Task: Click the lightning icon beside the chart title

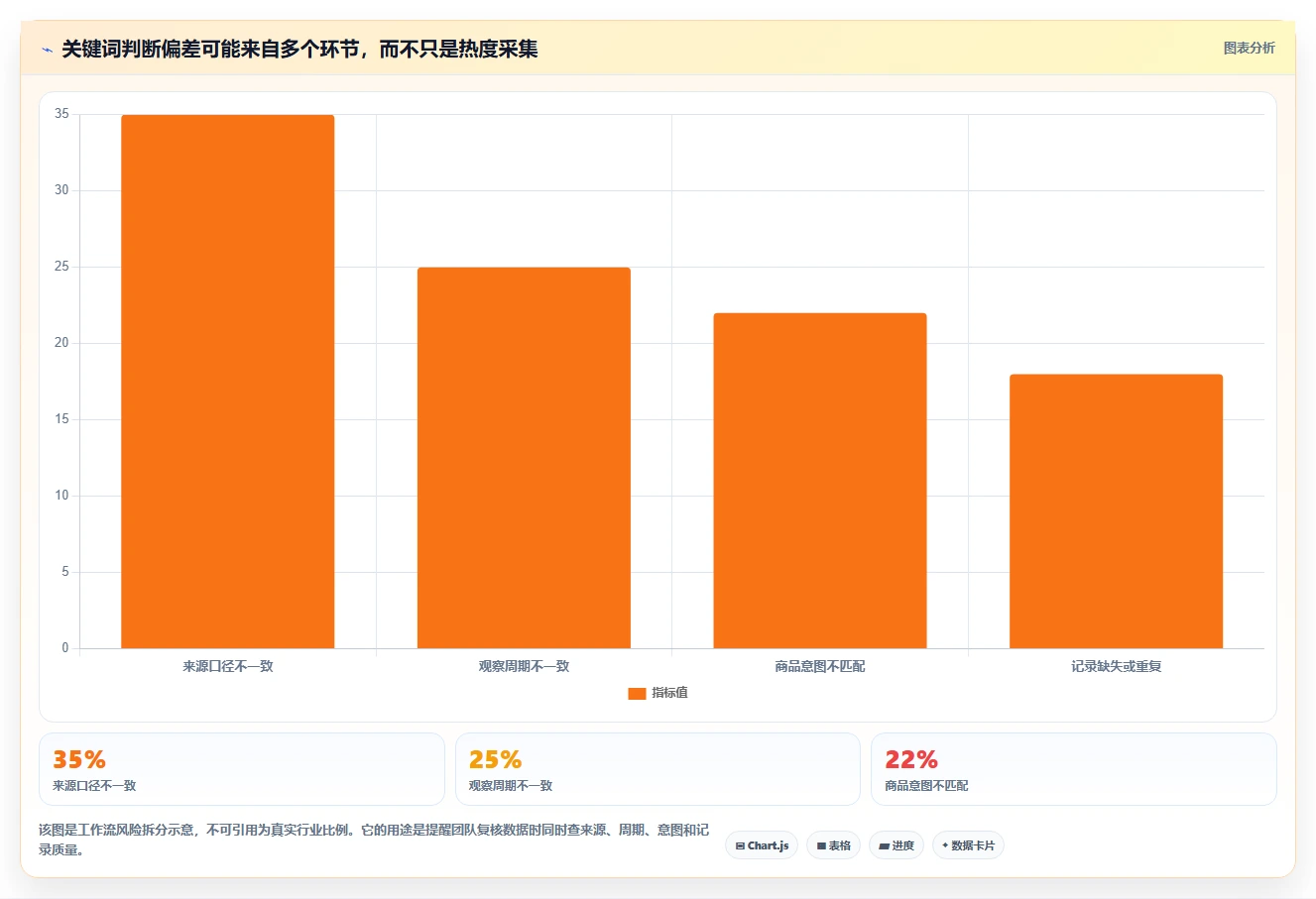Action: pos(47,50)
